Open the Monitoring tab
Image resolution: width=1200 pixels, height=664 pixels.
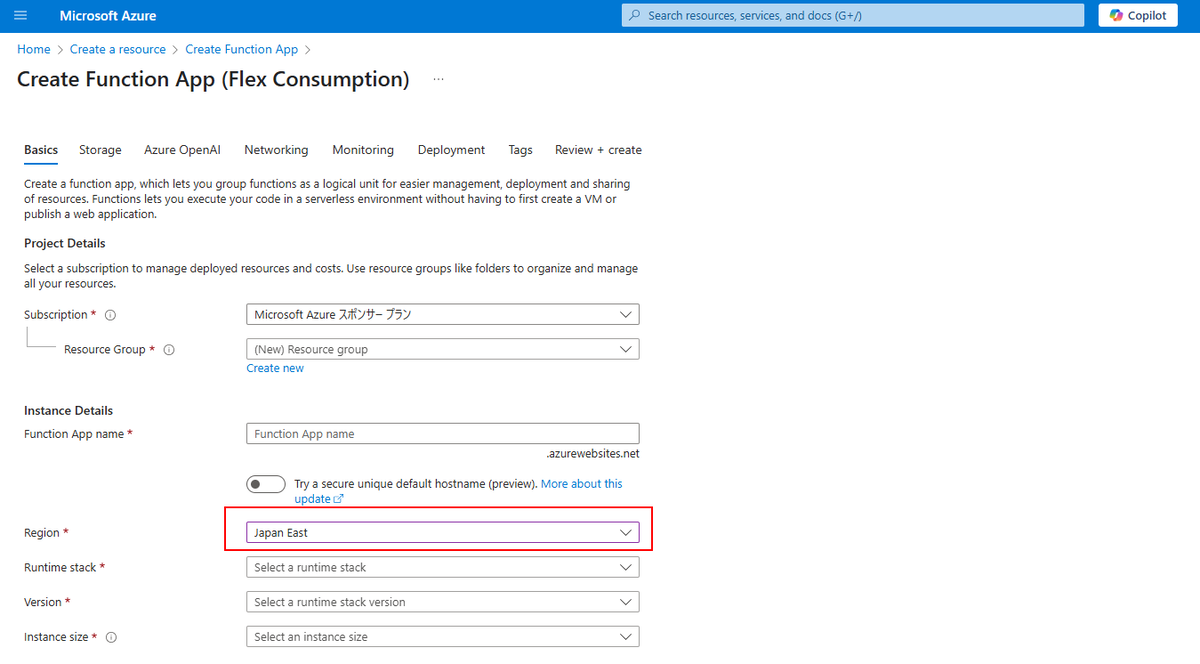[363, 150]
